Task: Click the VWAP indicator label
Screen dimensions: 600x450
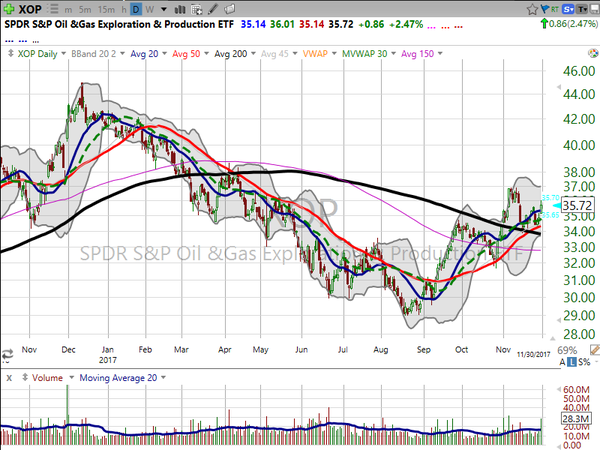Action: pos(315,54)
